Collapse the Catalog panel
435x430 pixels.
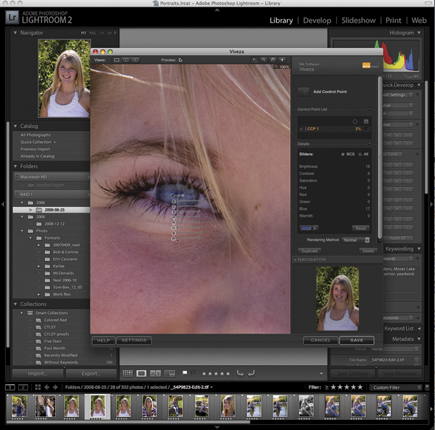[x=15, y=126]
